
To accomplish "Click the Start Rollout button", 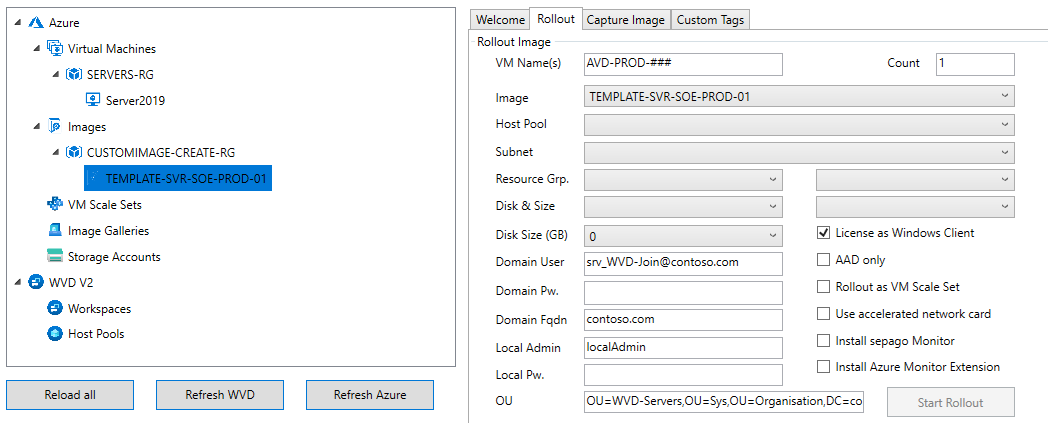I will pos(950,402).
